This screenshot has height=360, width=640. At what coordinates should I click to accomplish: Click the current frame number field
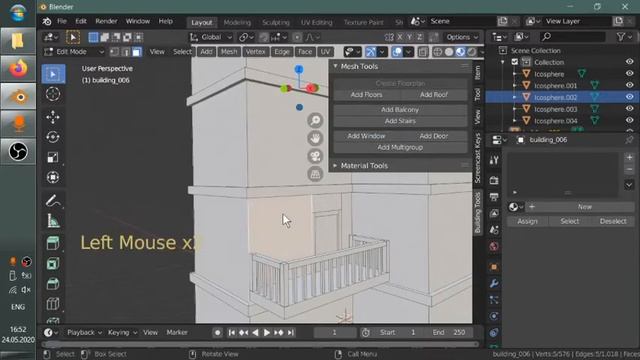click(335, 333)
